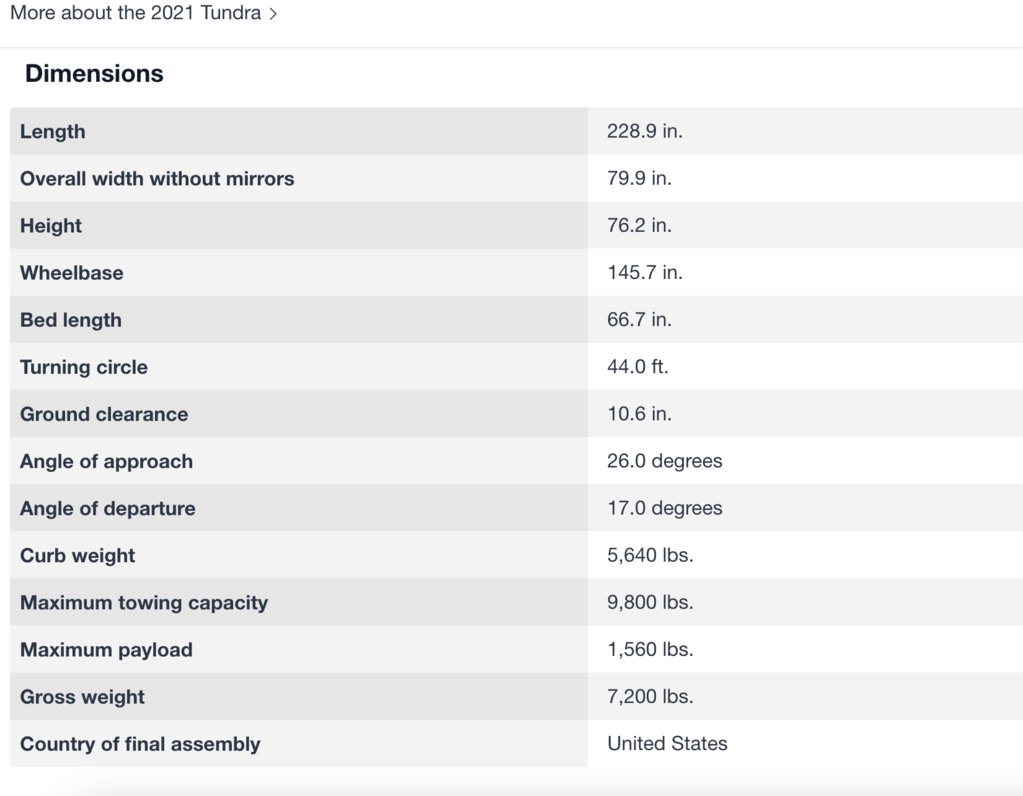
Task: Click the 228.9 in. length value
Action: pyautogui.click(x=645, y=132)
